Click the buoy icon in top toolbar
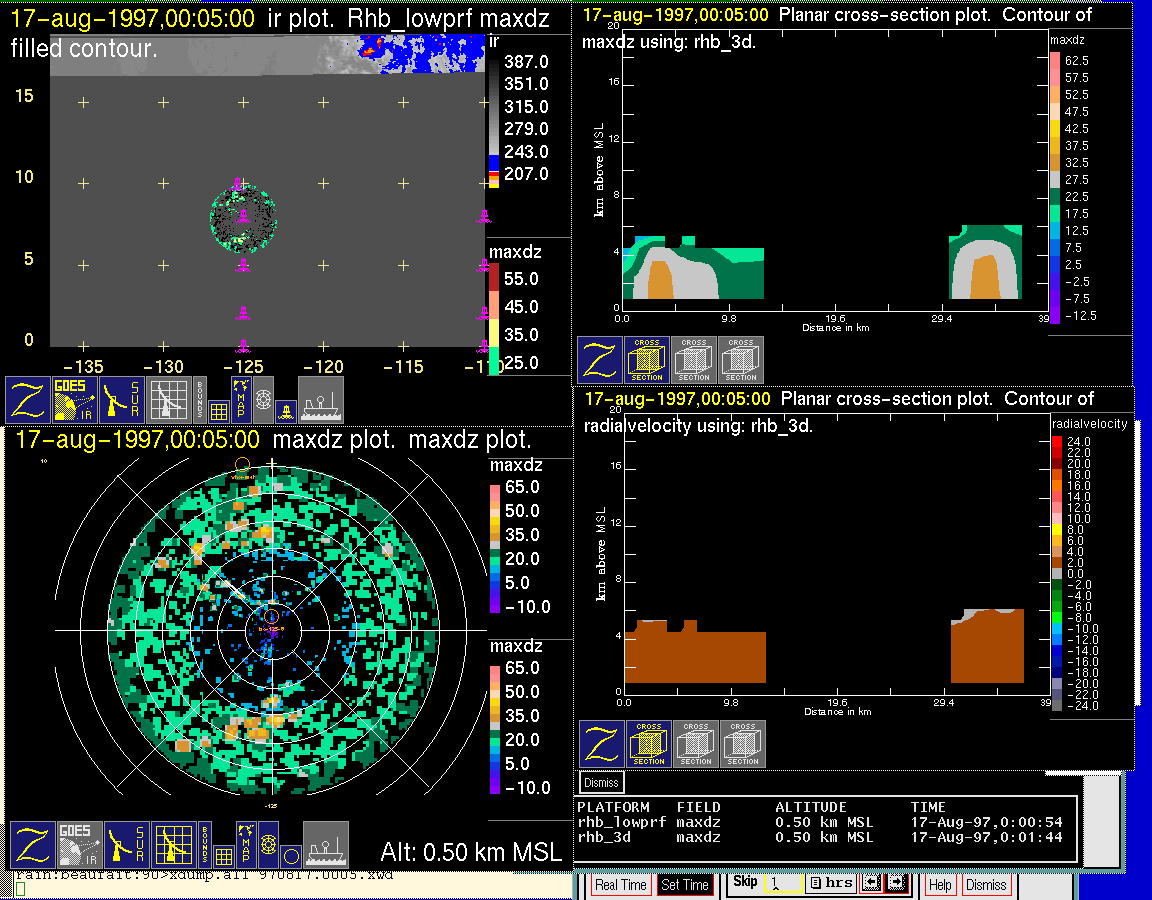Screen dimensions: 1152x900 click(286, 409)
